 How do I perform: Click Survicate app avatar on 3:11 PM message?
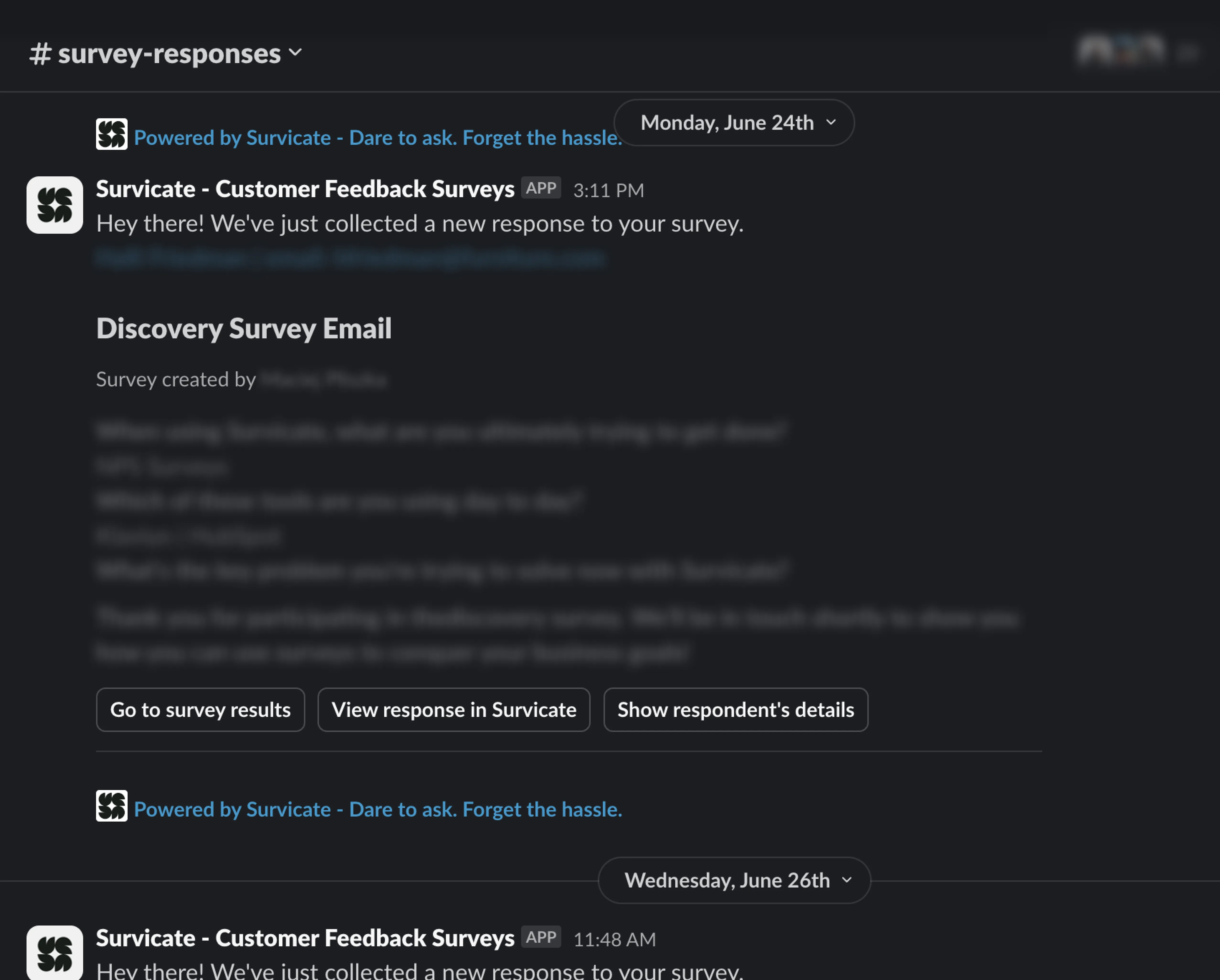pos(55,205)
